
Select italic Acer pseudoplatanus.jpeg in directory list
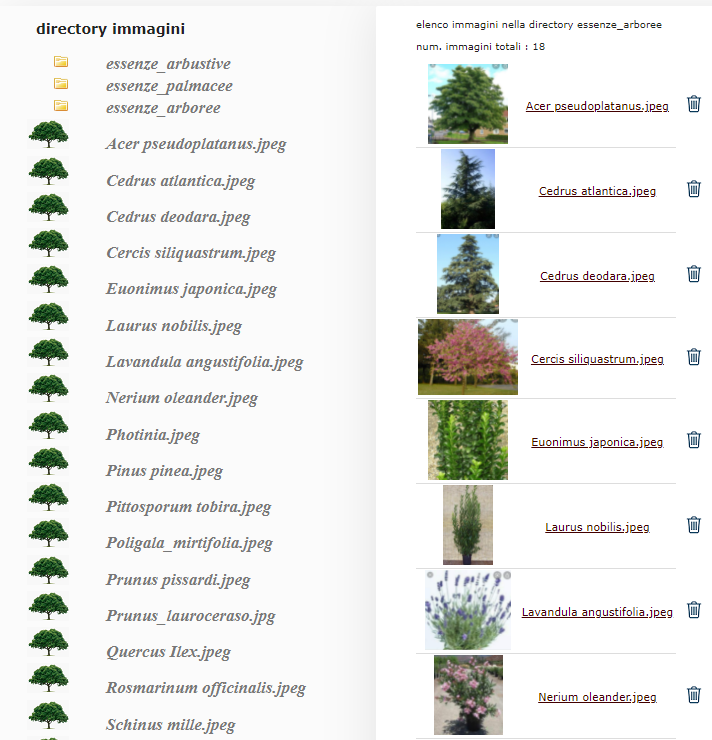196,144
